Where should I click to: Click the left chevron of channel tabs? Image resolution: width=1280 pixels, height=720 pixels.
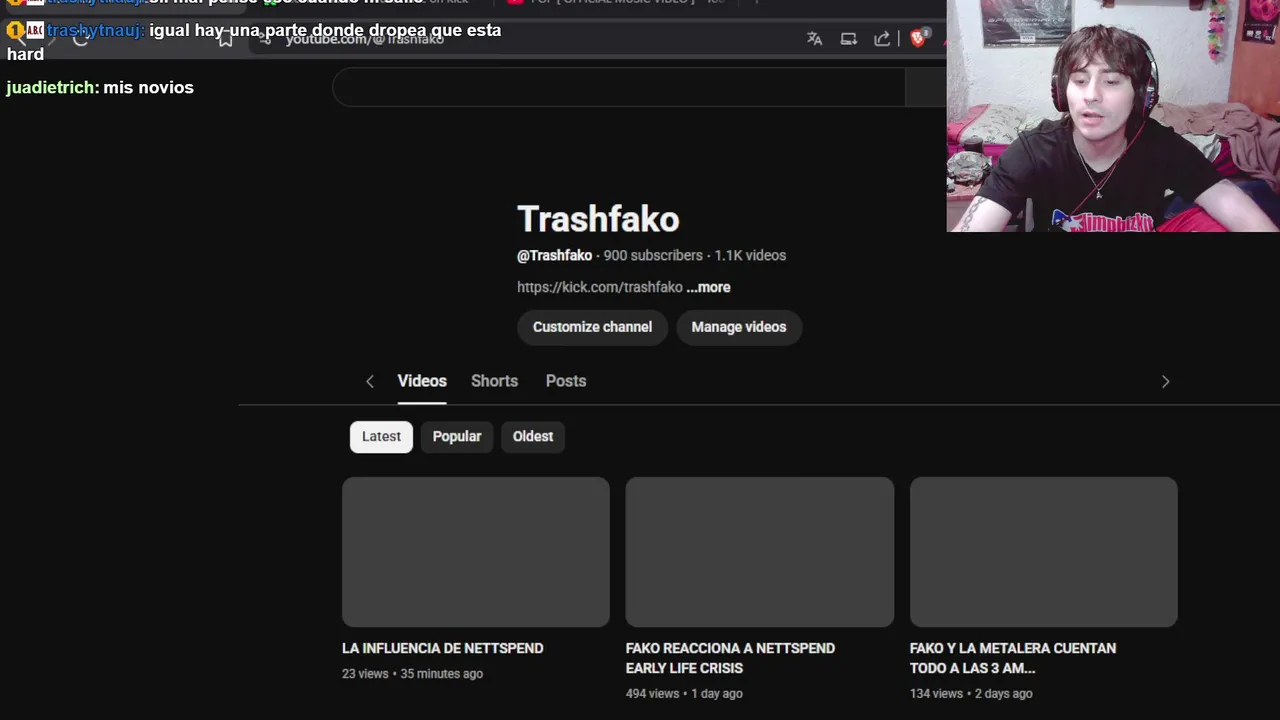(x=370, y=381)
